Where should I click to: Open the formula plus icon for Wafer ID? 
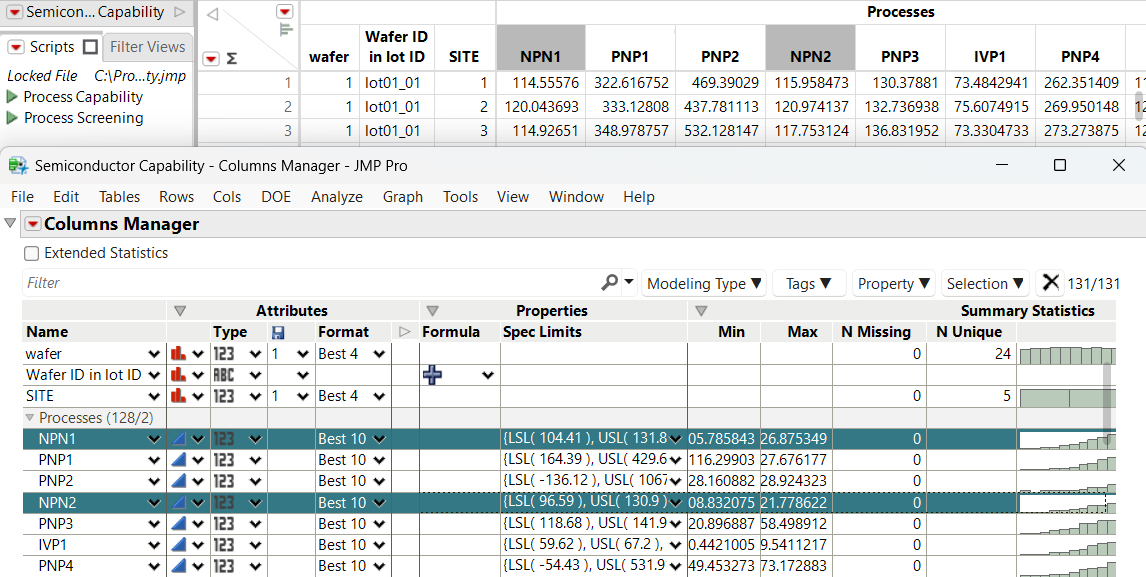pyautogui.click(x=431, y=374)
